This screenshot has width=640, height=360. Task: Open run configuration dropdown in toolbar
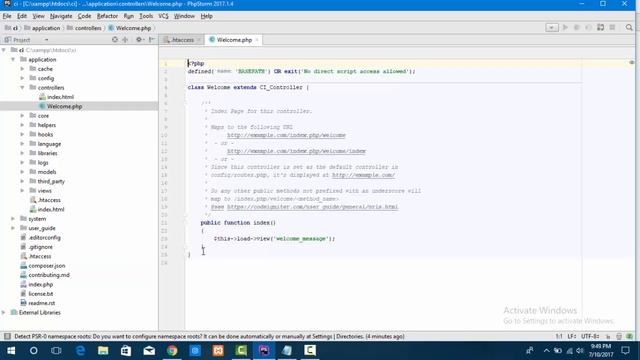pyautogui.click(x=552, y=27)
